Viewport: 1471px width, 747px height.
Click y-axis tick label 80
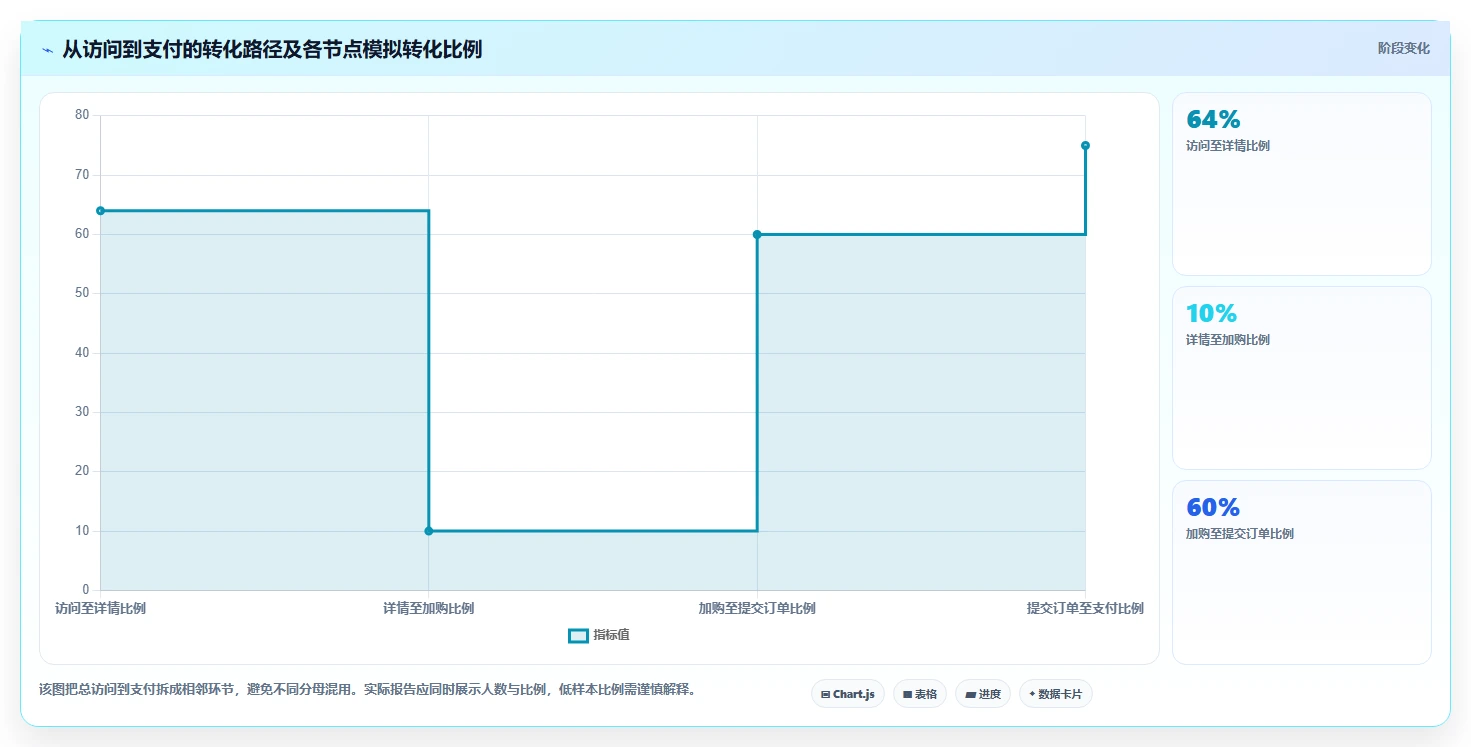point(82,115)
